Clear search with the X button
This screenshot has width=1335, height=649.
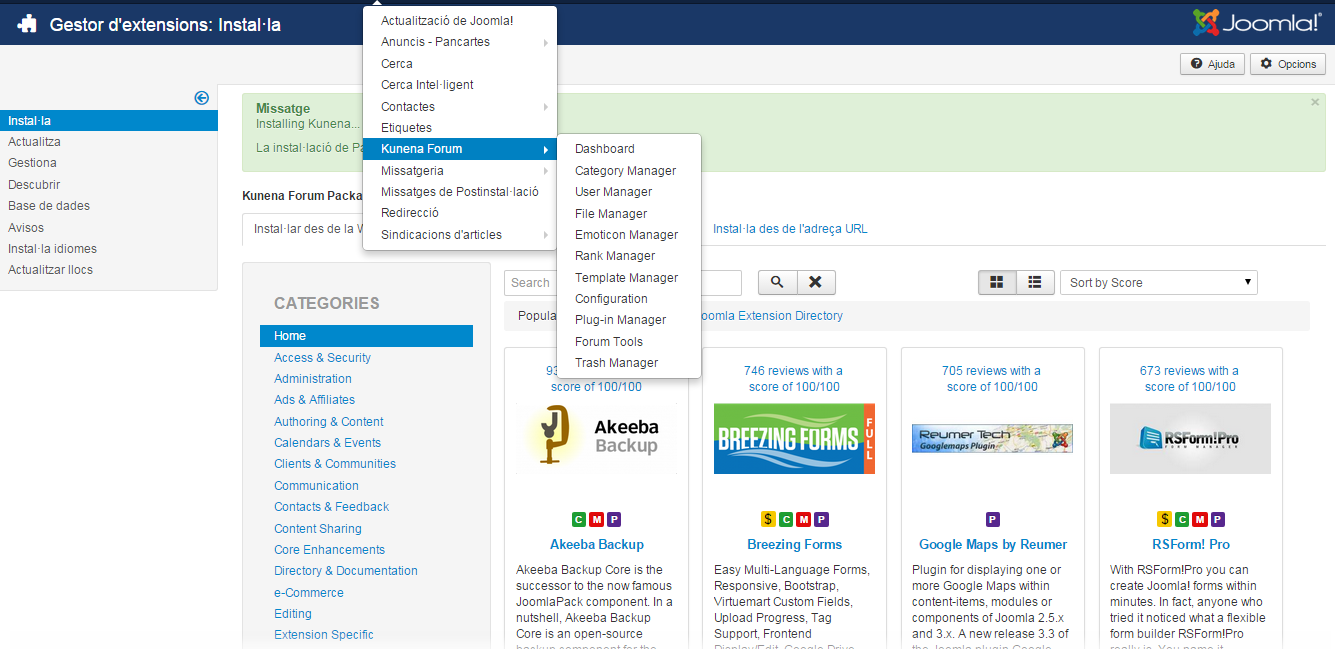pos(815,283)
